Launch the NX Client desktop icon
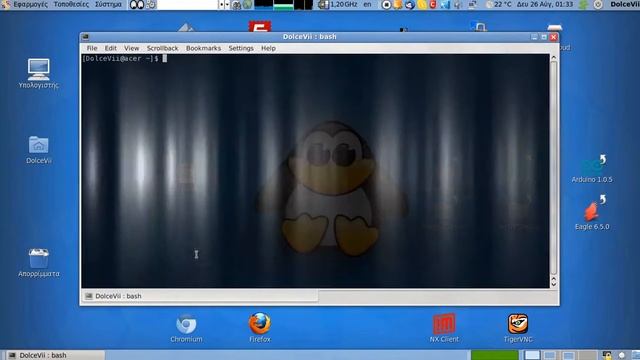640x360 pixels. [x=444, y=328]
